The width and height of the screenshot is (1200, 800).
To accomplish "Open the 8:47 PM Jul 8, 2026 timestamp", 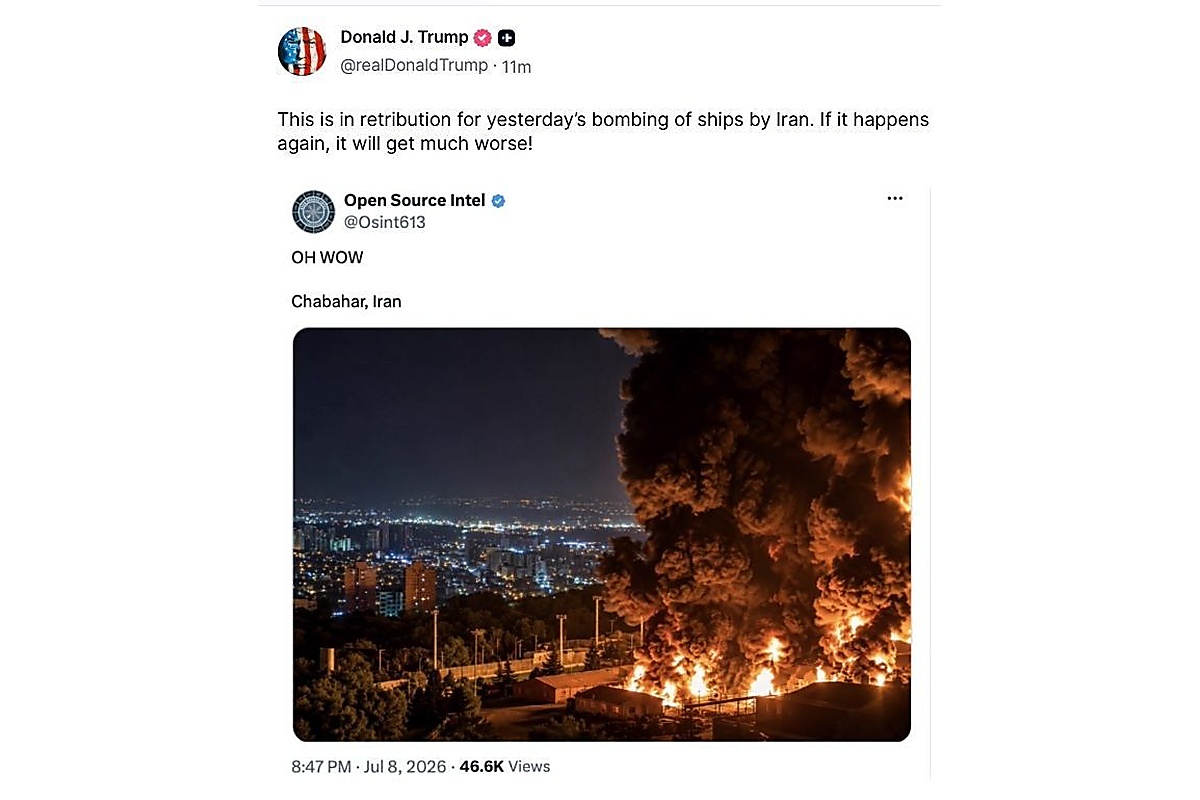I will (369, 767).
